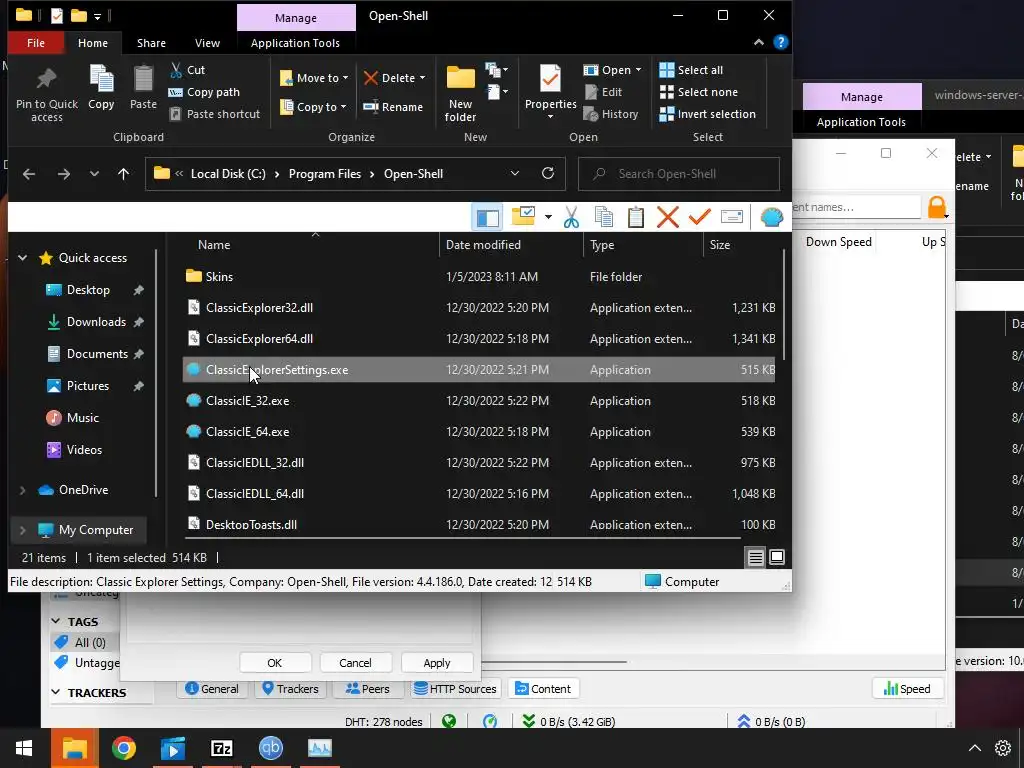This screenshot has height=768, width=1024.
Task: Click Manage tab in Open-Shell window
Action: (x=296, y=18)
